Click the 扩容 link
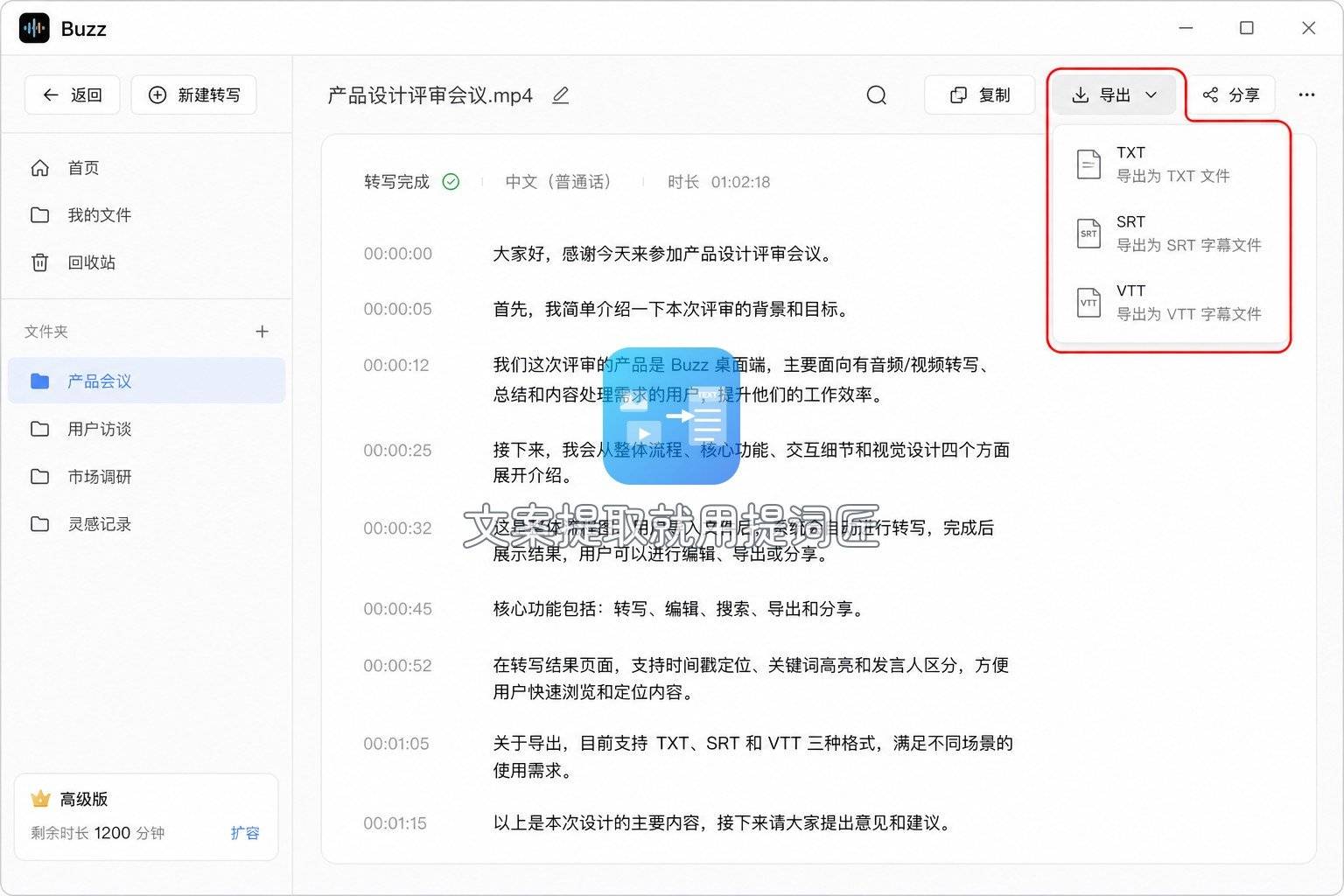This screenshot has width=1344, height=896. [245, 833]
